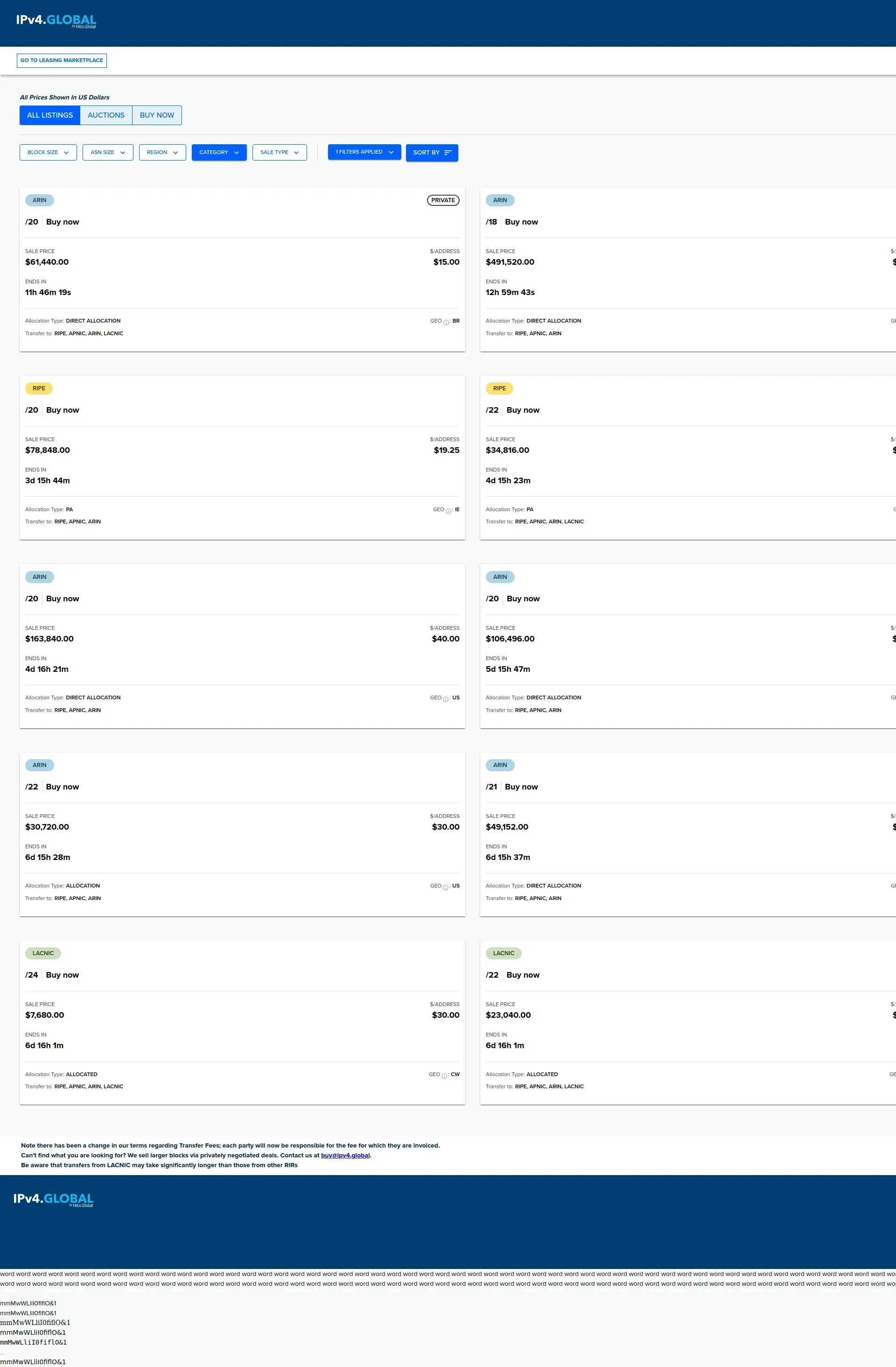Click the GEO info icon beside BR
Image resolution: width=896 pixels, height=1367 pixels.
446,322
